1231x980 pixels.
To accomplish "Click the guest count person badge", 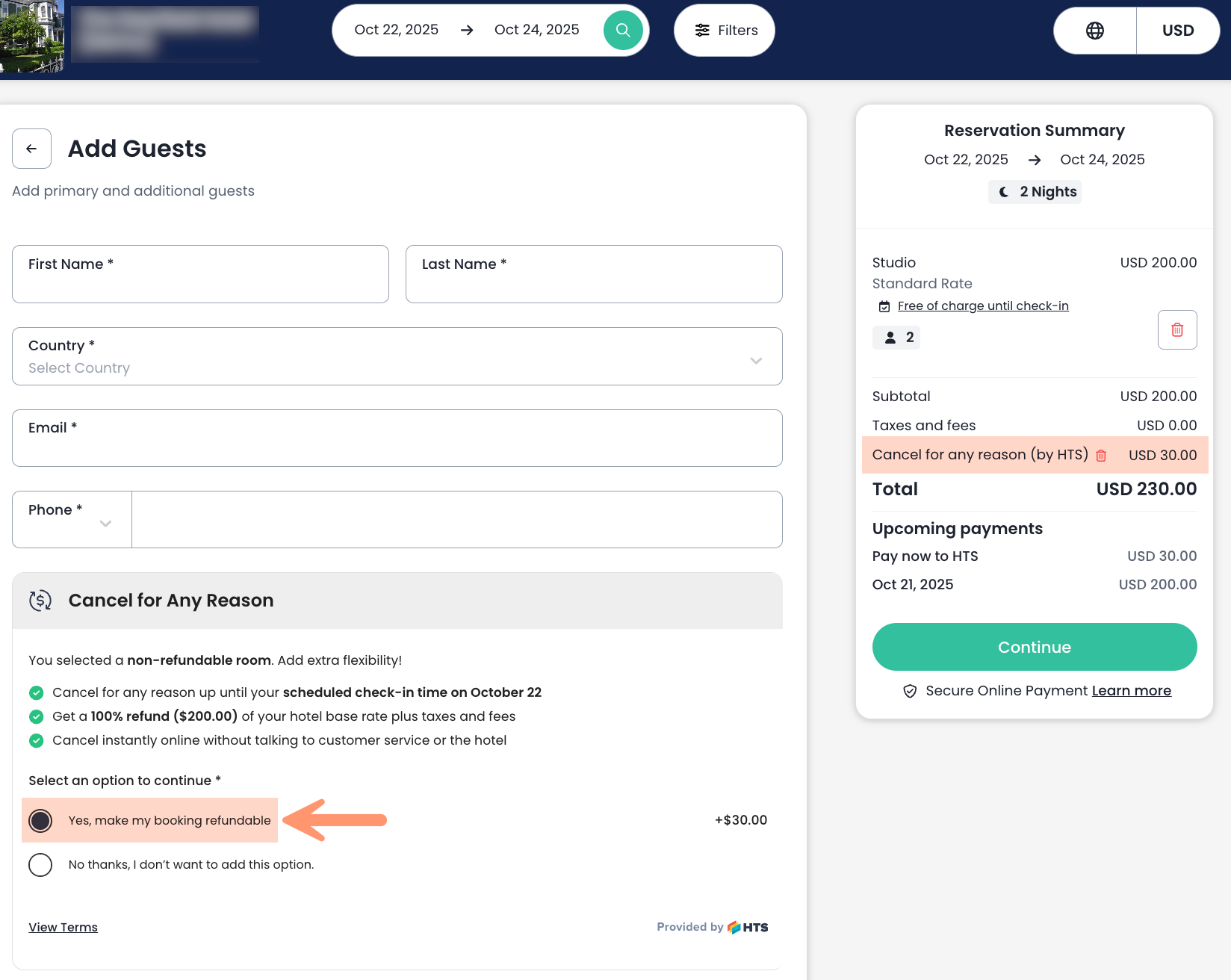I will click(896, 338).
